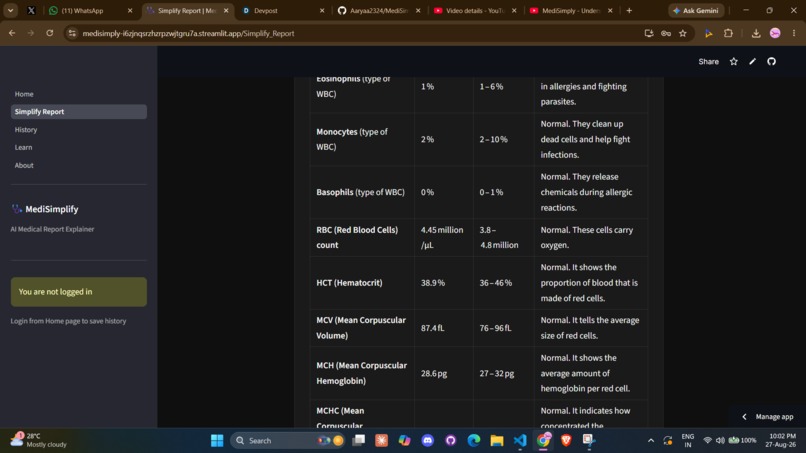
Task: Open Discord from the taskbar
Action: pos(428,440)
